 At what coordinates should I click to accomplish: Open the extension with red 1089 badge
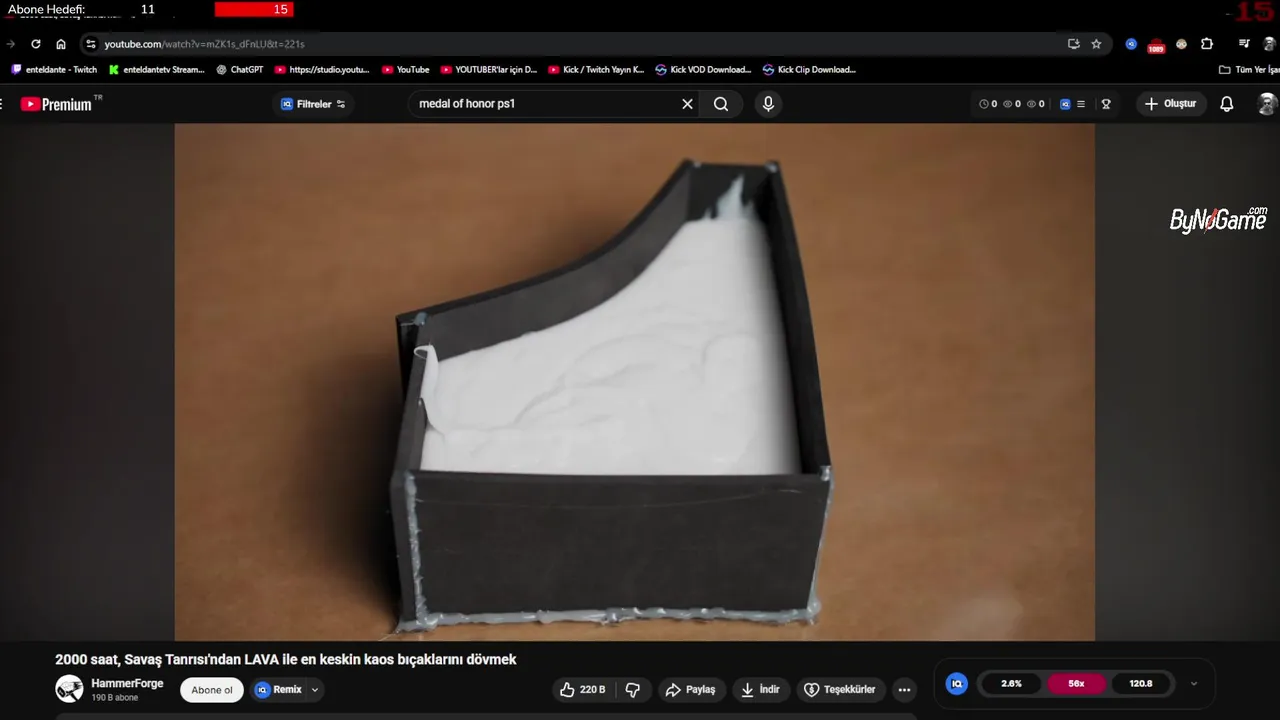1156,45
